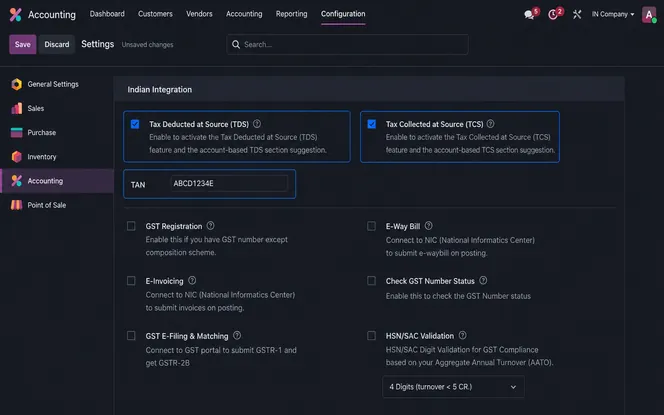This screenshot has width=664, height=415.
Task: Save the settings changes
Action: (23, 44)
